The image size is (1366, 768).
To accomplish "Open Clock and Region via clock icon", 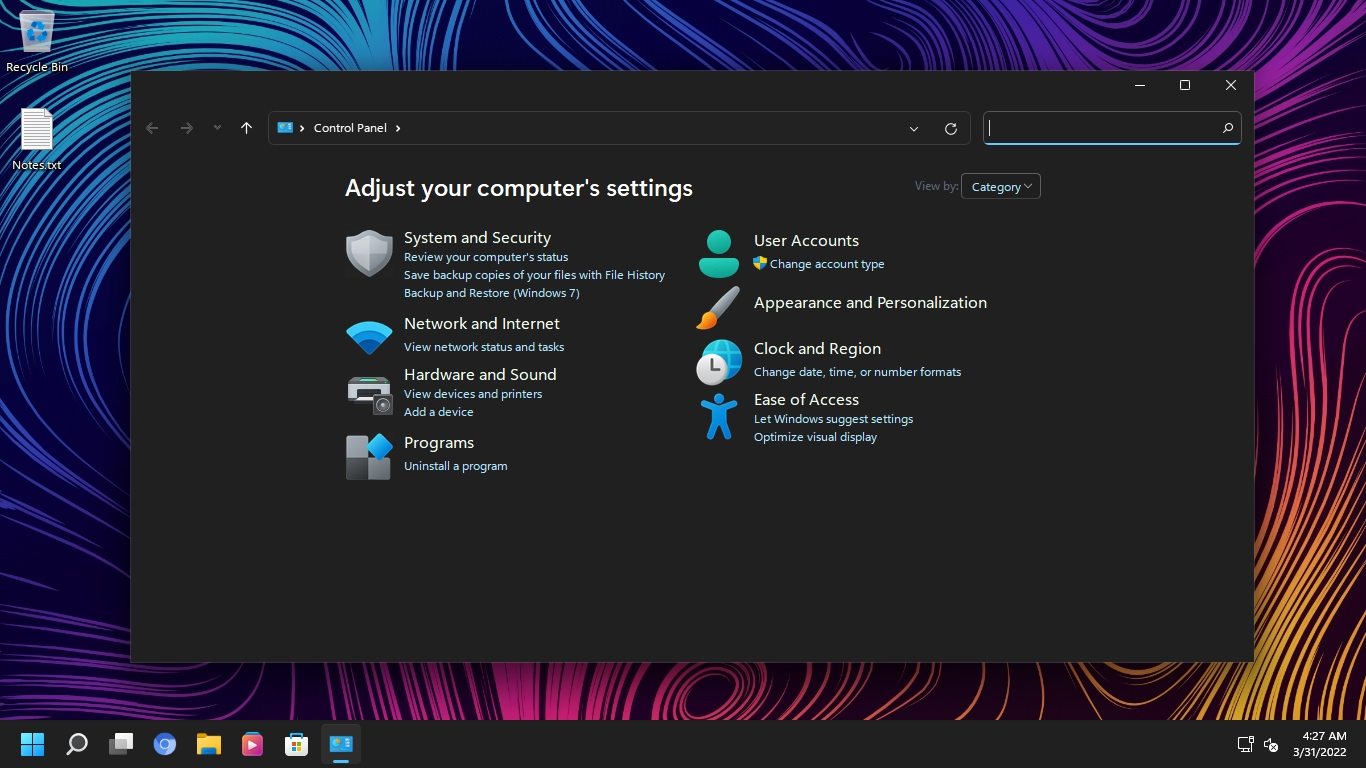I will point(718,361).
